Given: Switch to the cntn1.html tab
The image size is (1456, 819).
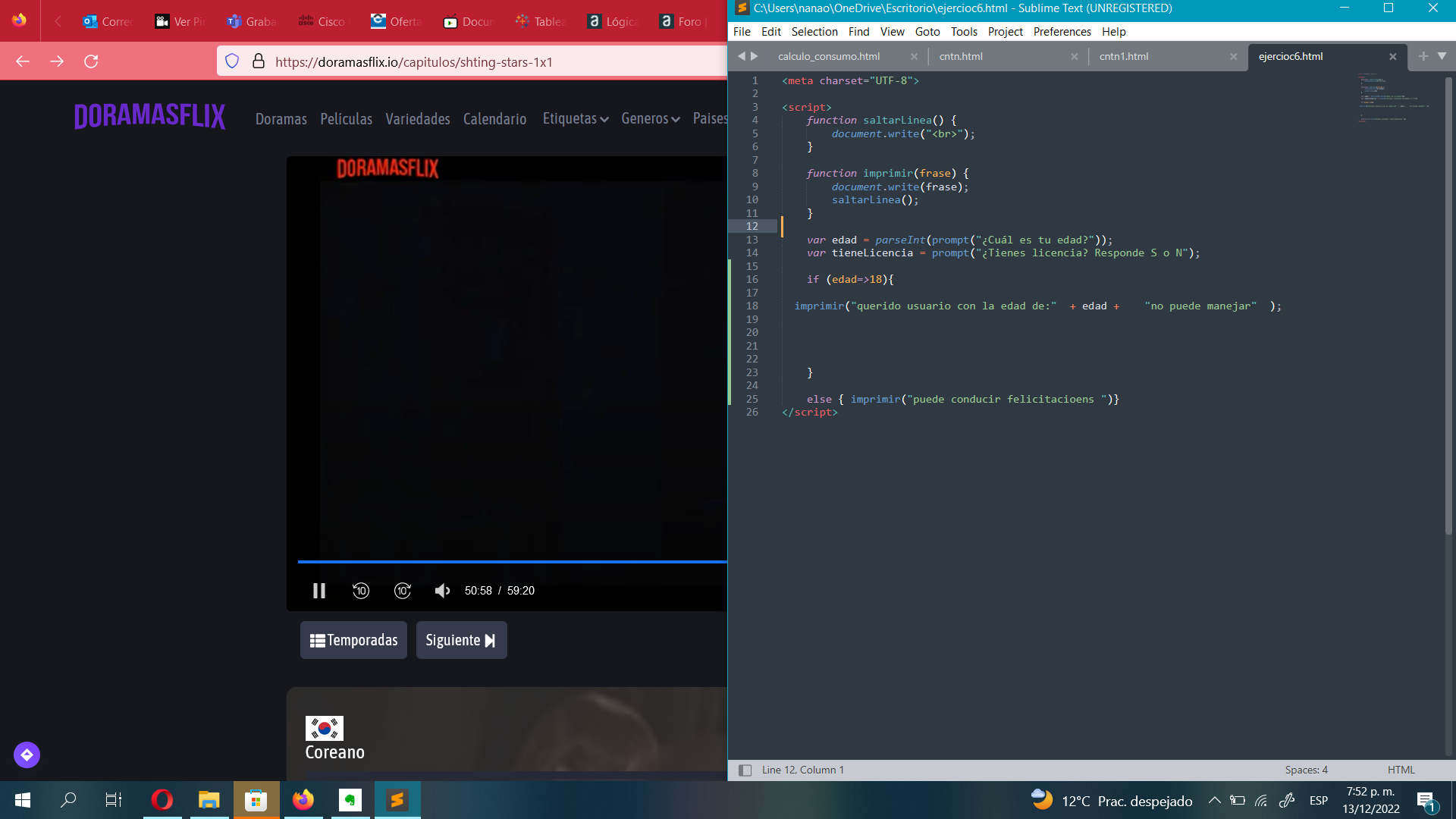Looking at the screenshot, I should click(x=1124, y=57).
